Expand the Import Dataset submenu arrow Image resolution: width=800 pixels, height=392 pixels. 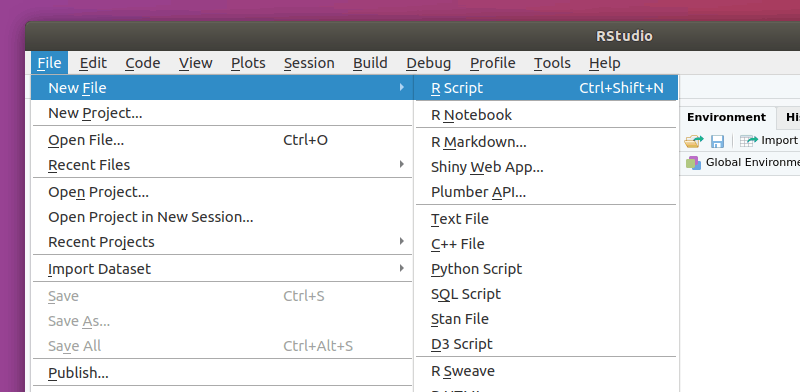[402, 267]
